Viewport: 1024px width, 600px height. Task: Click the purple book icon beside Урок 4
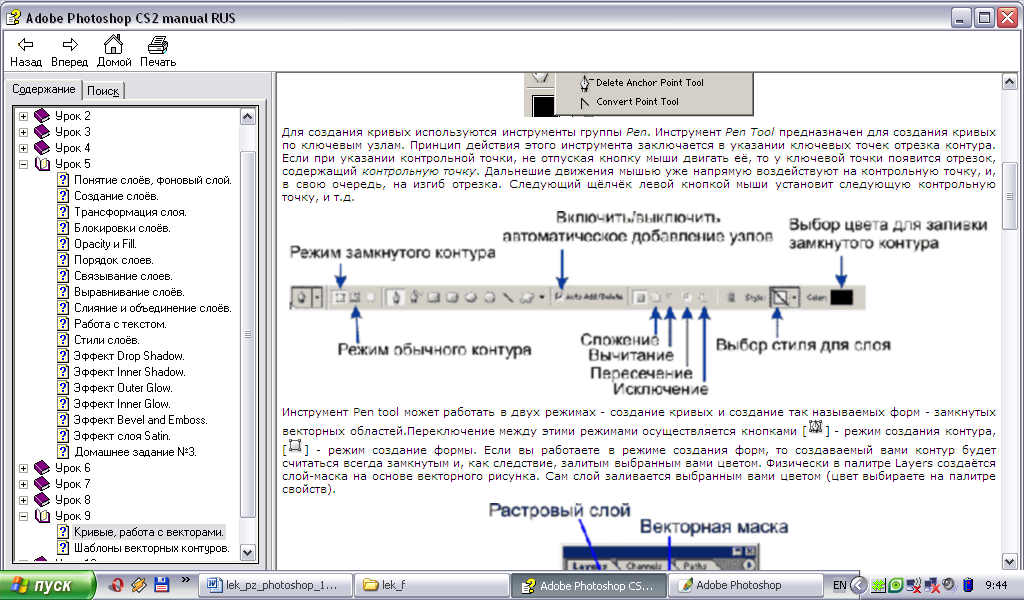click(42, 148)
